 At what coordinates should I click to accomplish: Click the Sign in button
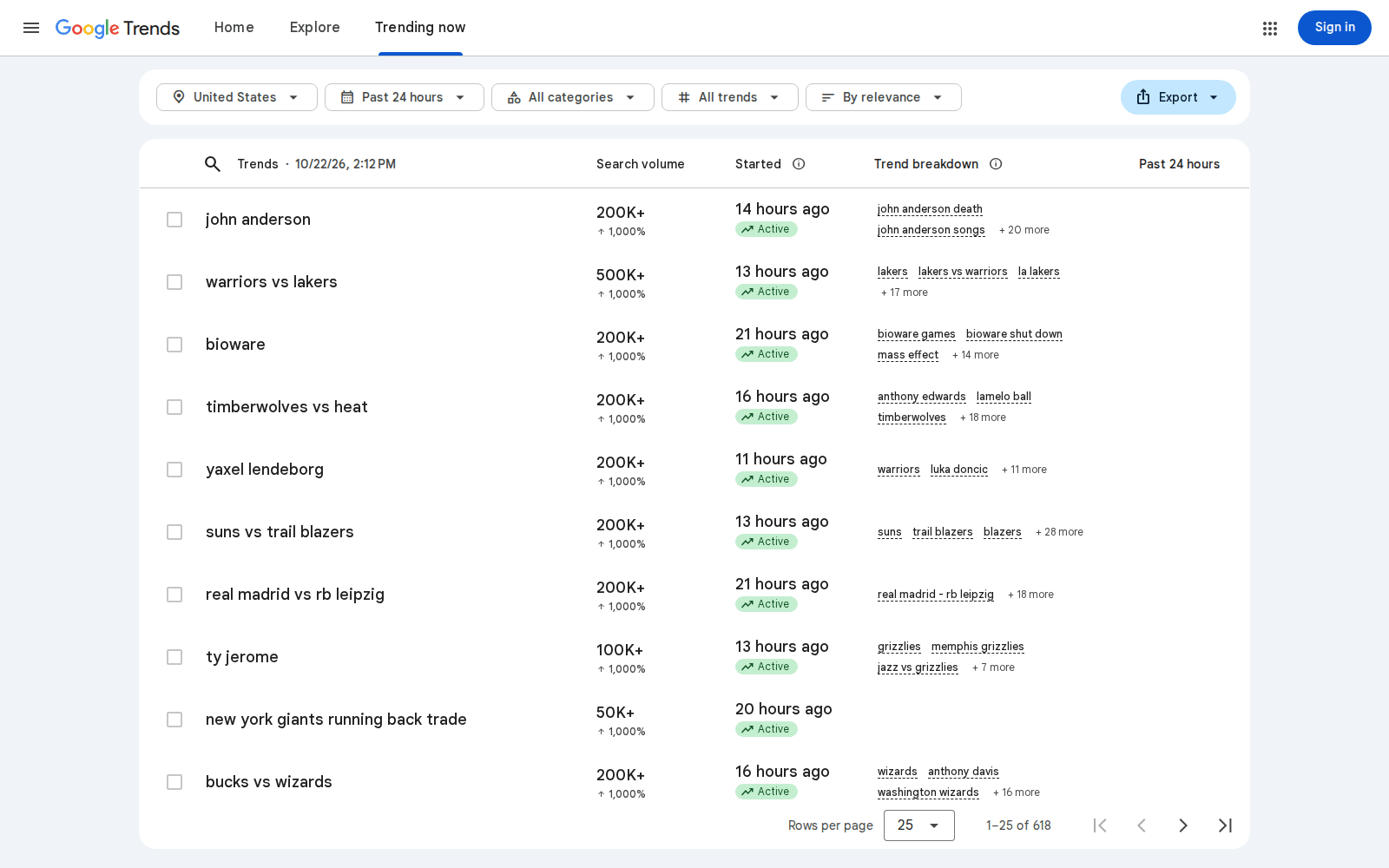pyautogui.click(x=1334, y=28)
